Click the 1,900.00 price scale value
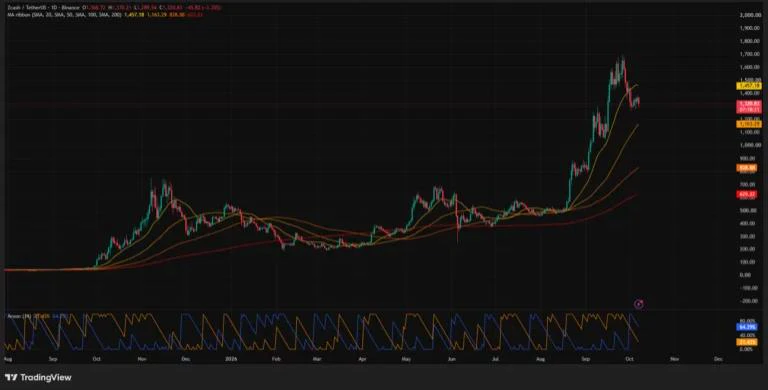 coord(750,28)
